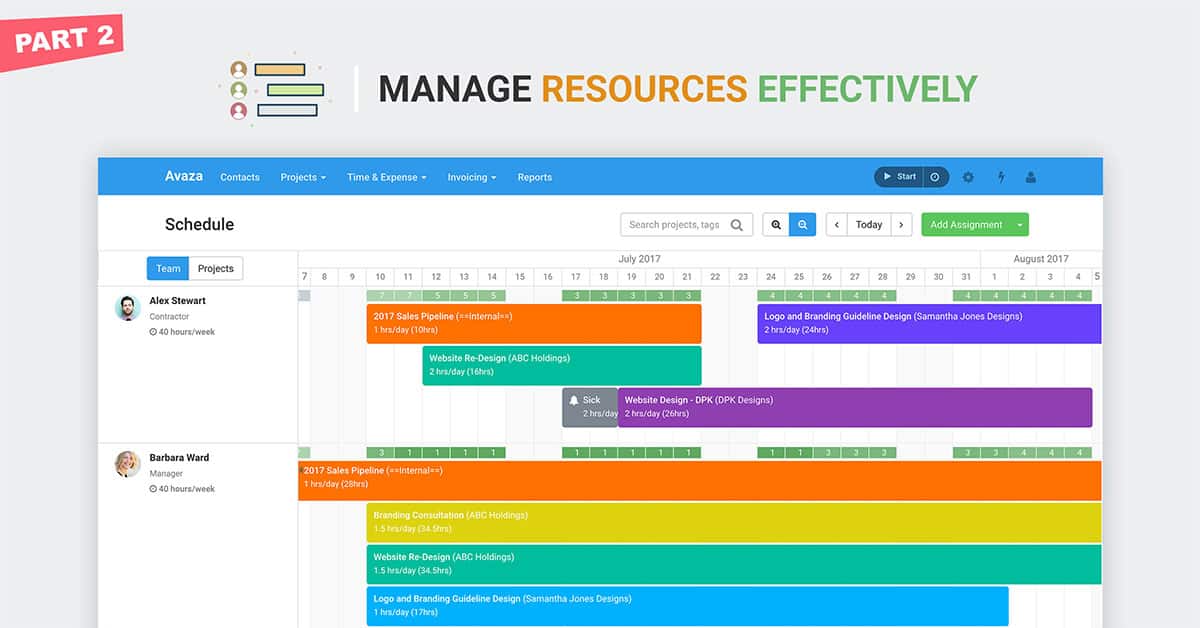Image resolution: width=1200 pixels, height=628 pixels.
Task: Click the settings gear icon
Action: click(968, 177)
